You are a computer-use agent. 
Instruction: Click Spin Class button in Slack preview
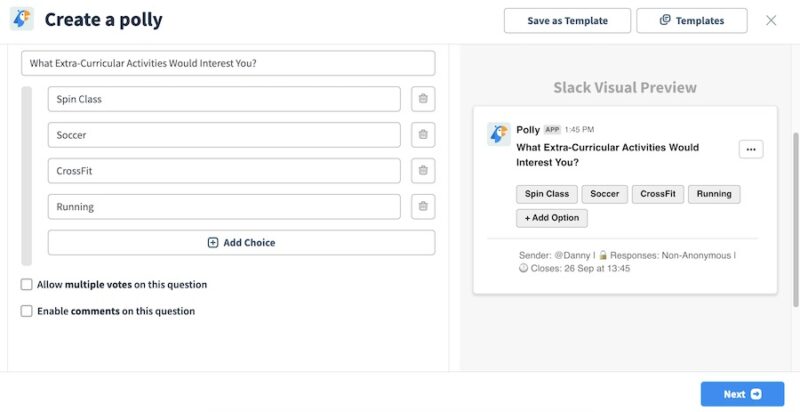coord(546,194)
